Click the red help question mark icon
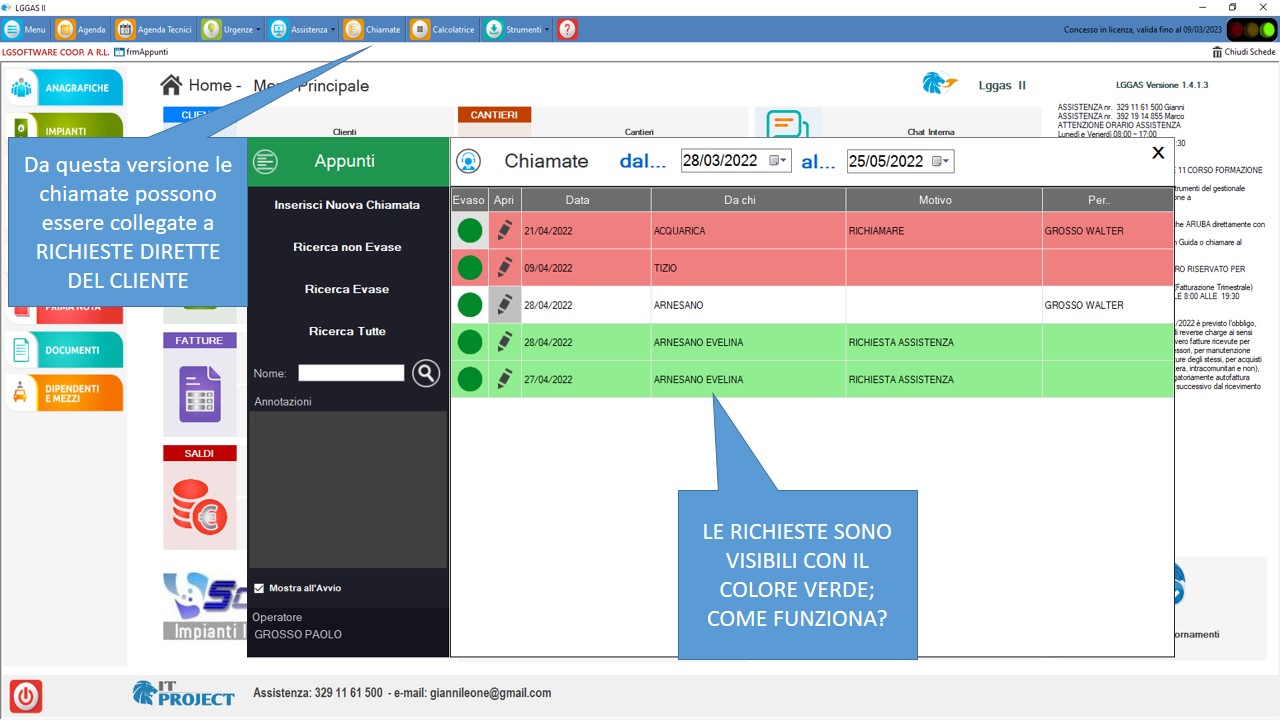1280x720 pixels. [567, 29]
